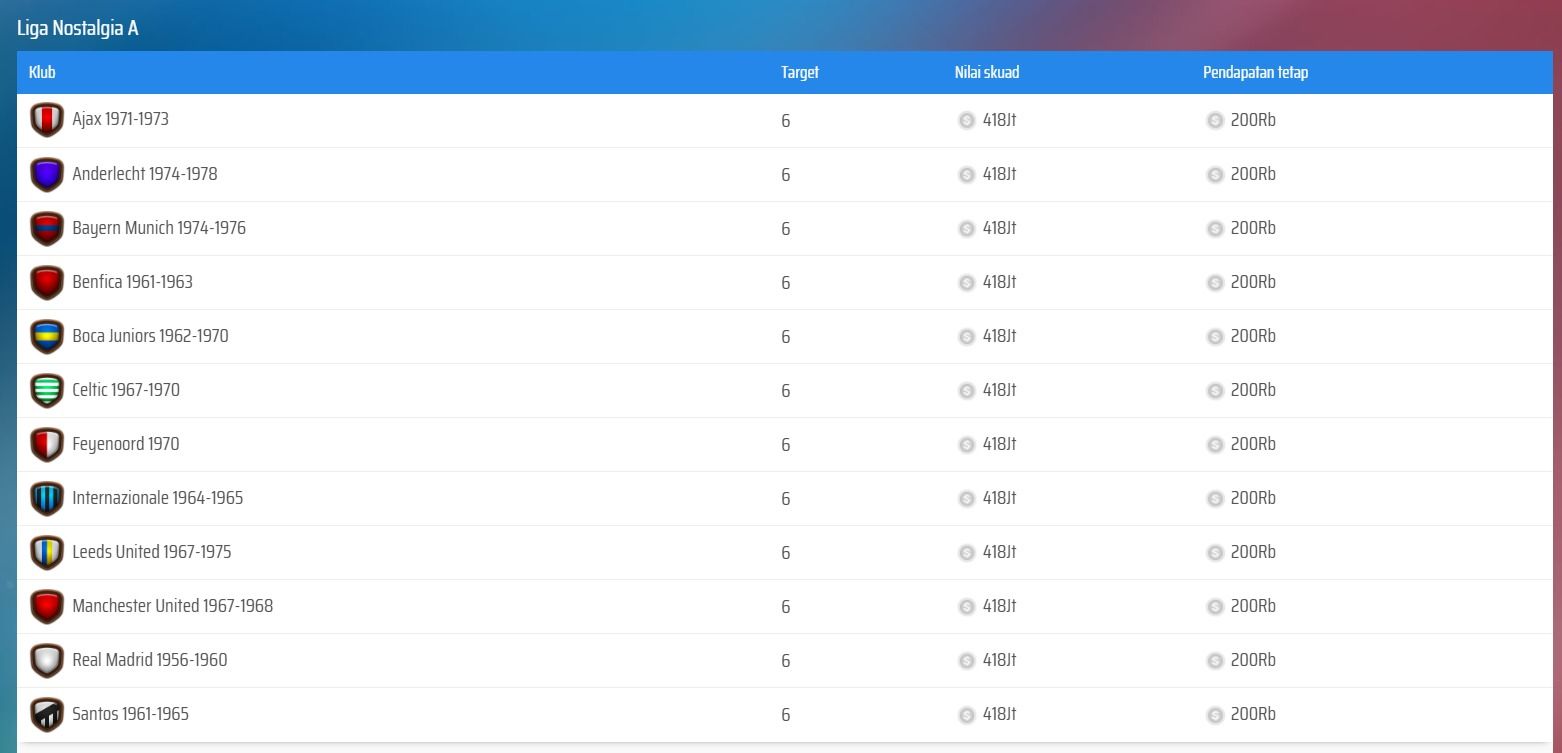Screen dimensions: 1562x753
Task: Click the Feyenoord 1970 shield icon
Action: pyautogui.click(x=47, y=444)
